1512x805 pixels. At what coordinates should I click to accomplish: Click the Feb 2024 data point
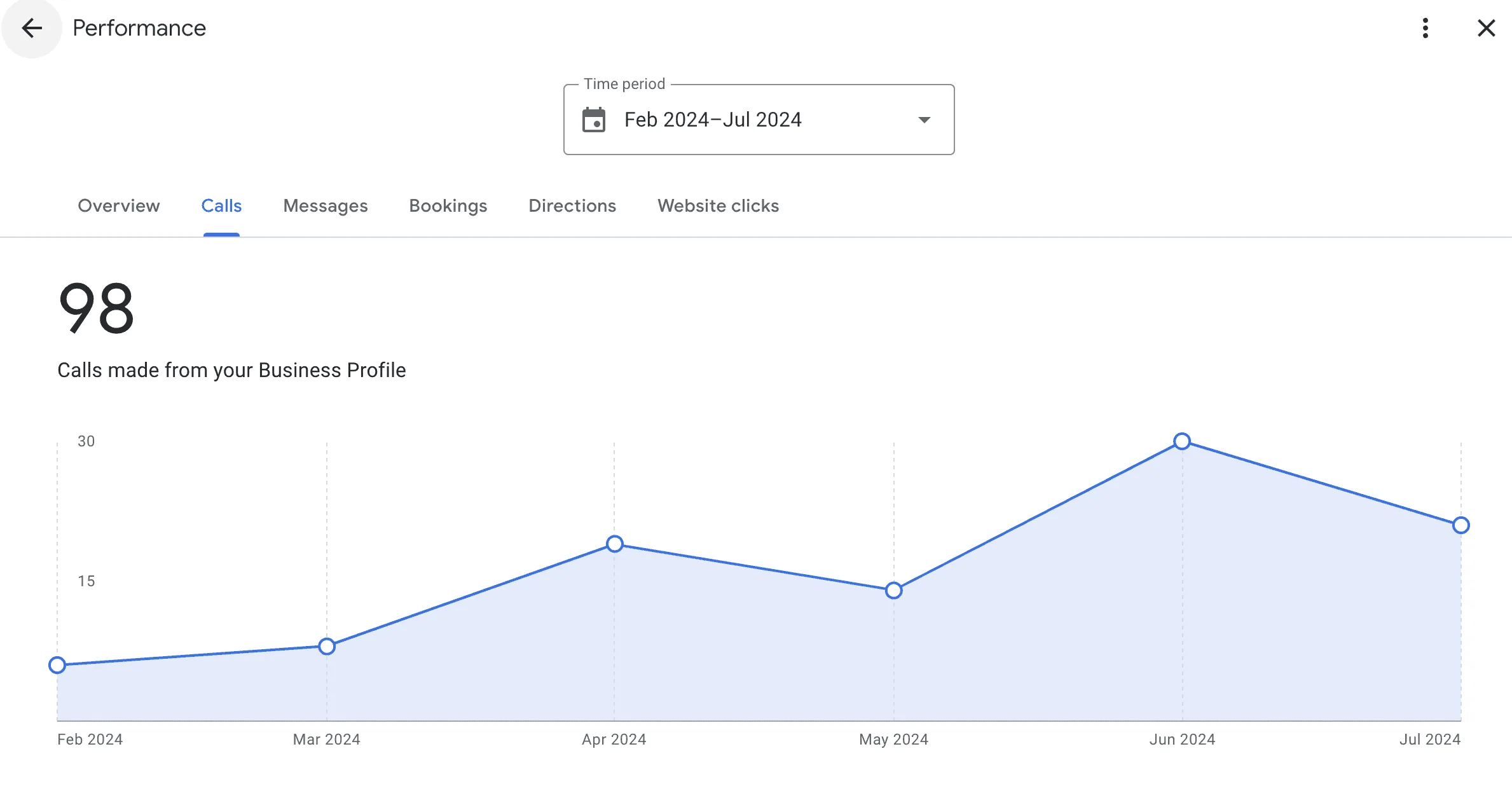pos(58,665)
